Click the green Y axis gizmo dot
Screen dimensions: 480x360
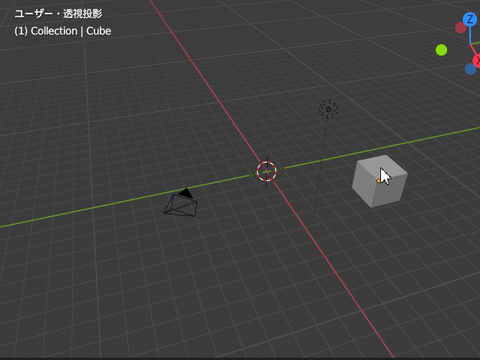coord(441,50)
